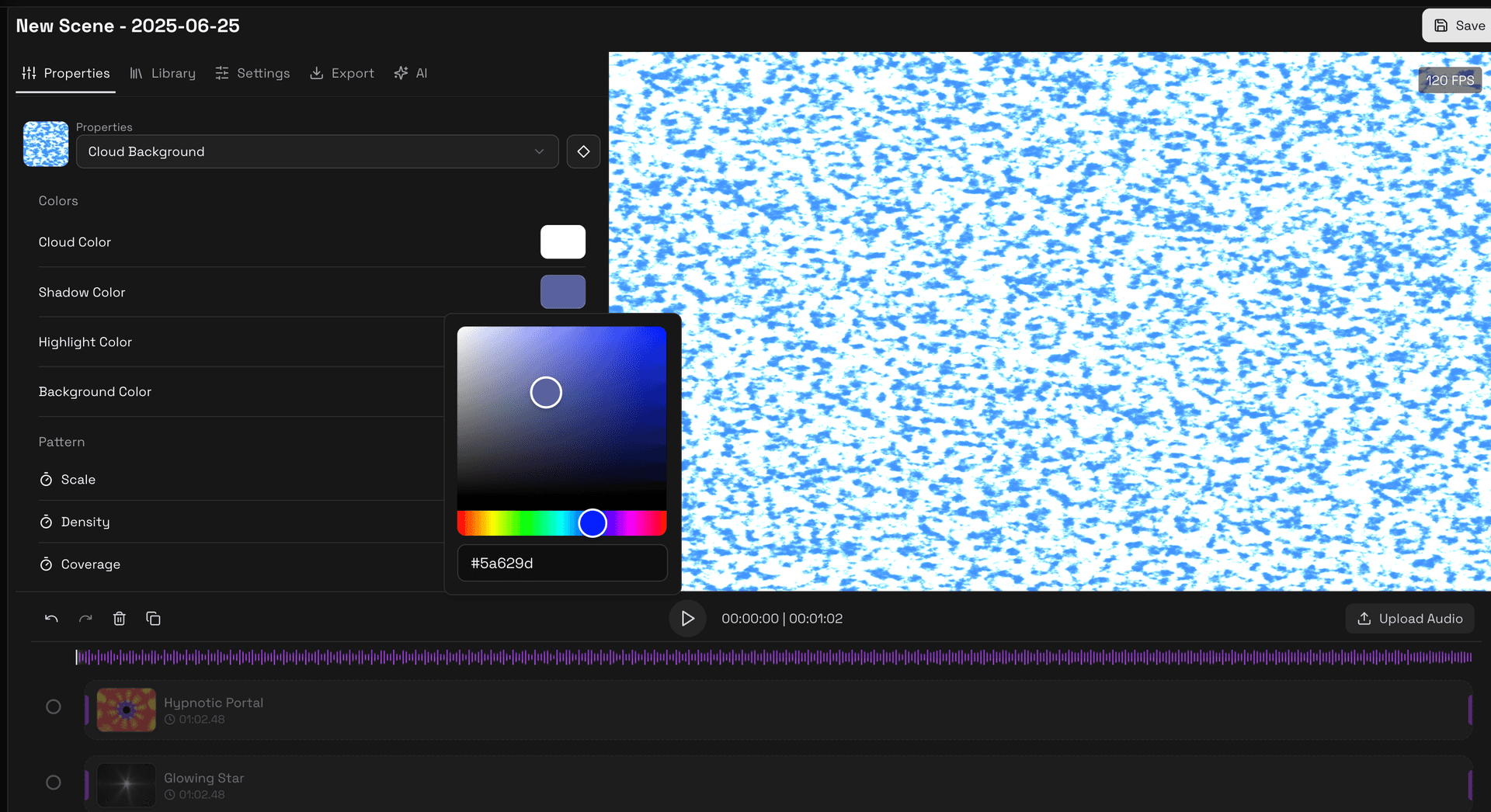Select the Hypnotic Portal track radio button
The width and height of the screenshot is (1491, 812).
click(x=53, y=706)
